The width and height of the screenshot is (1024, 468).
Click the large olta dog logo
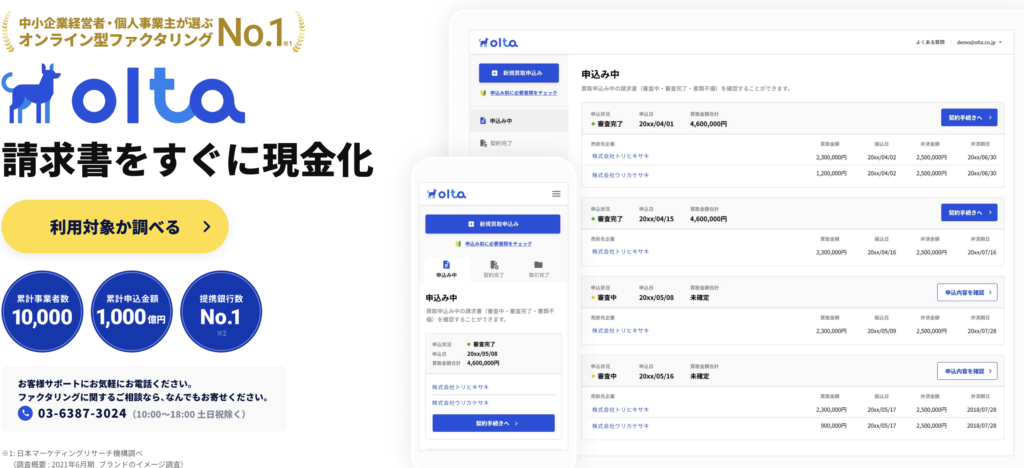[x=123, y=93]
